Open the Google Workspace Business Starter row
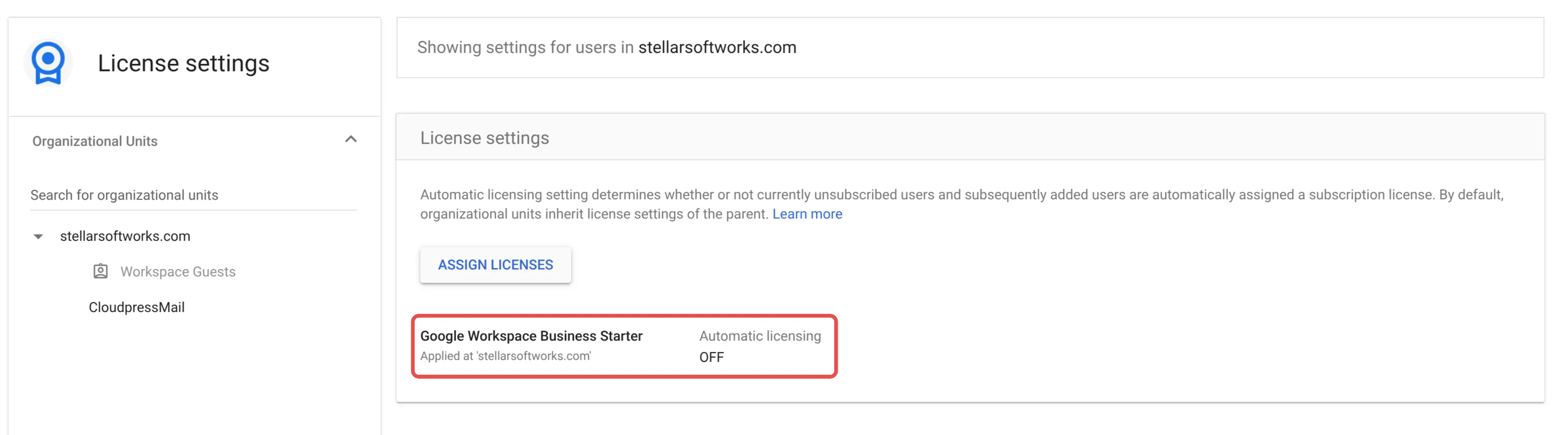The image size is (1568, 435). [x=624, y=346]
